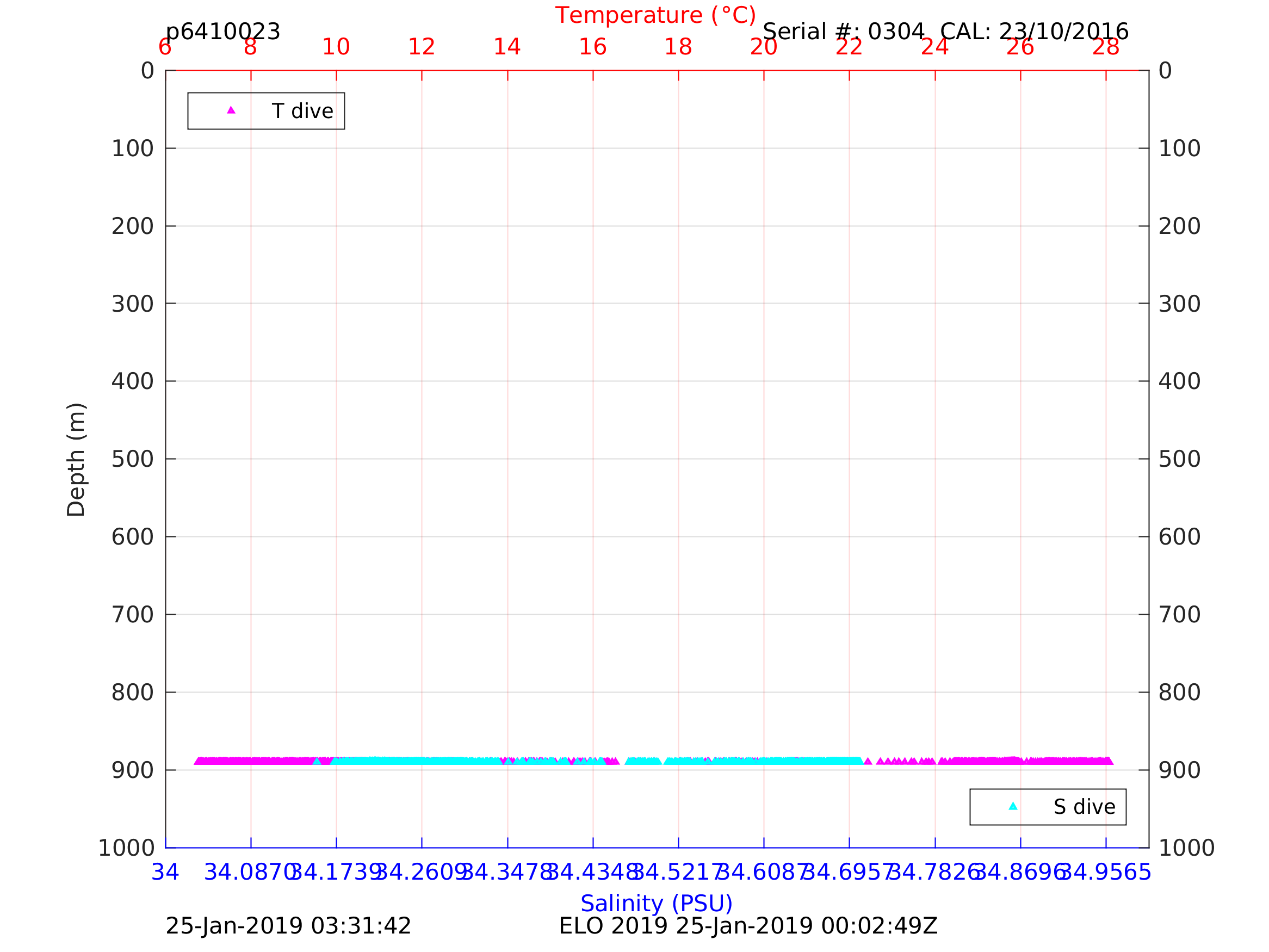
Task: Click the magenta triangle in T dive legend
Action: pos(231,110)
